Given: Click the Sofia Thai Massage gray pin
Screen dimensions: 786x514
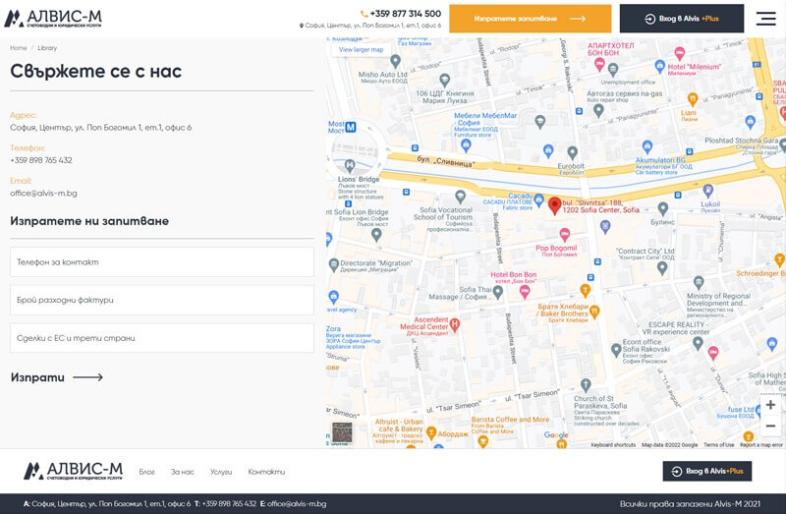Looking at the screenshot, I should (497, 292).
